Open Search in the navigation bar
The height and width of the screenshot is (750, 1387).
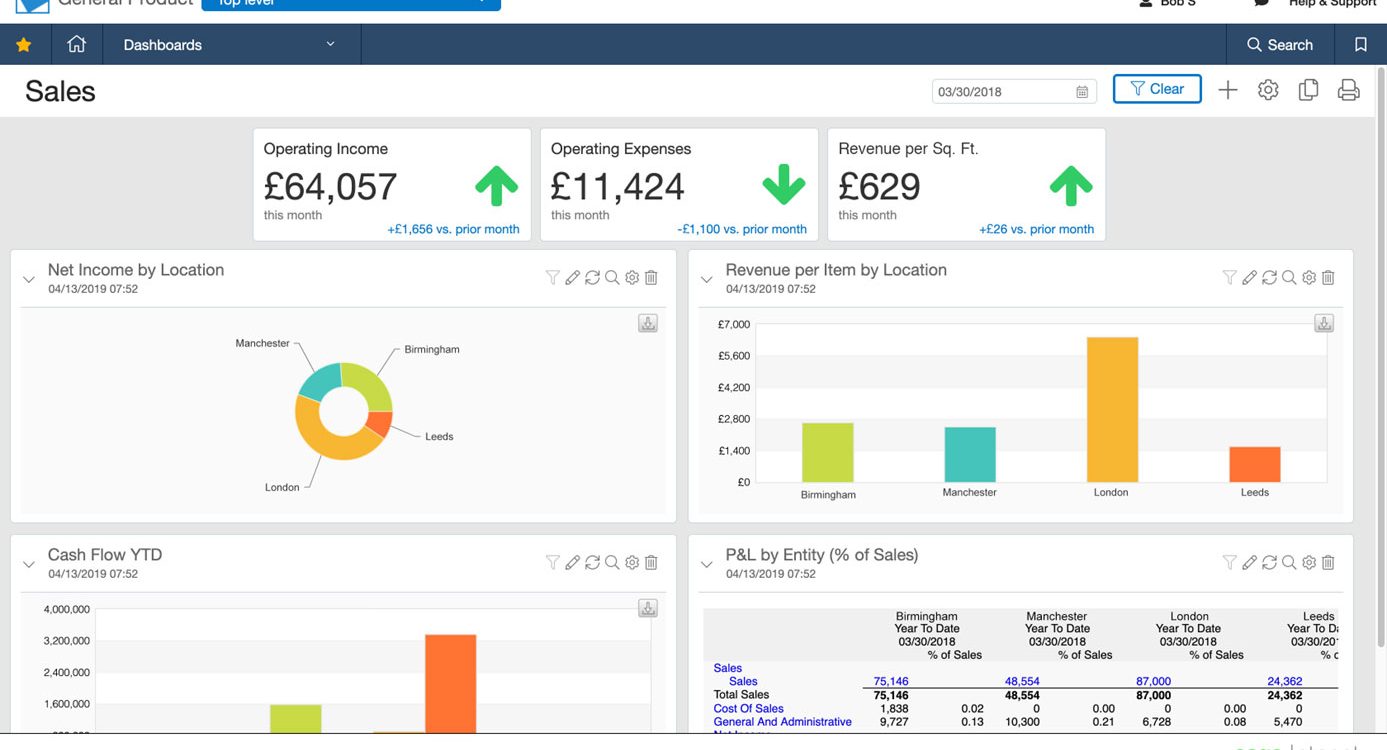coord(1280,45)
